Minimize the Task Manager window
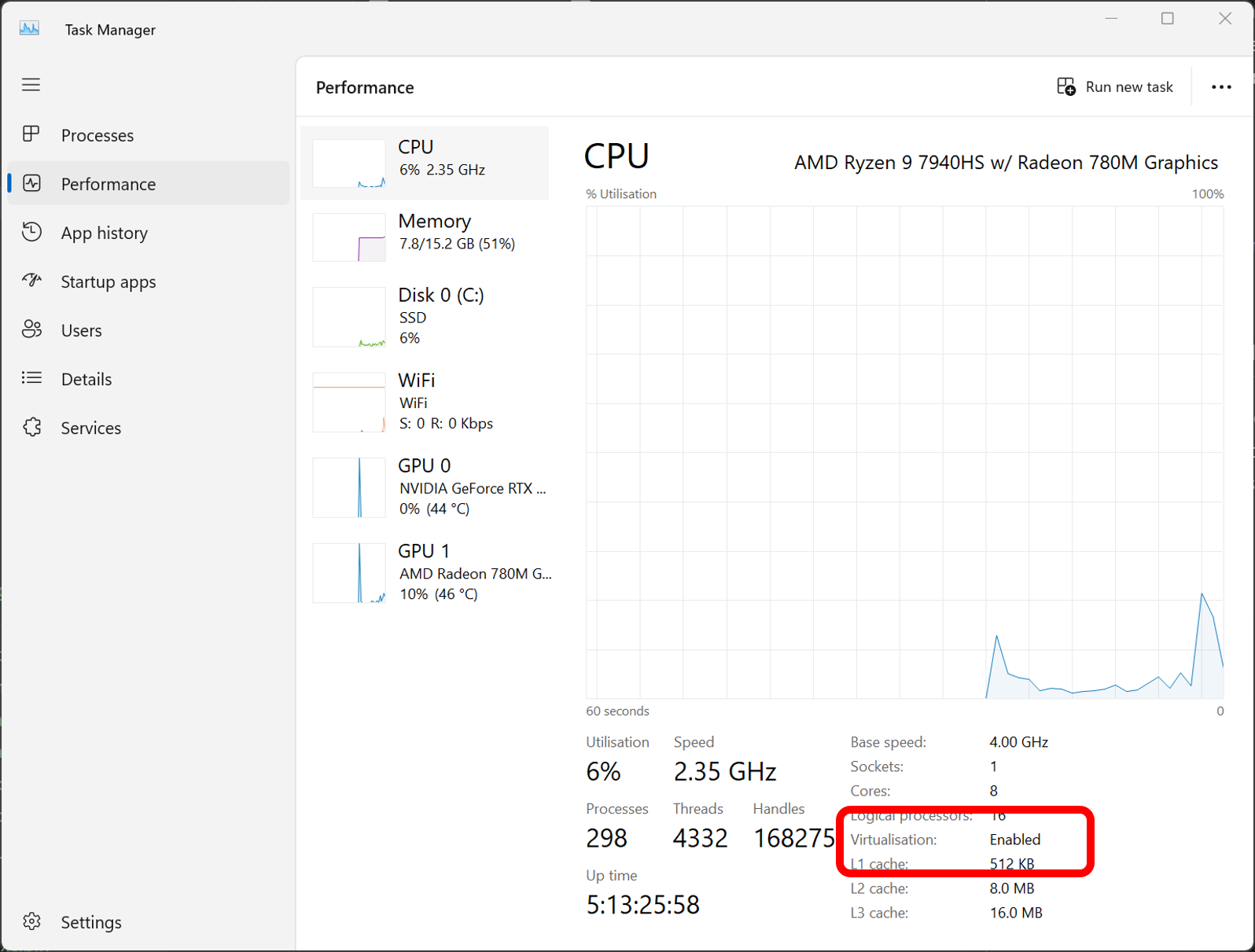 point(1111,18)
